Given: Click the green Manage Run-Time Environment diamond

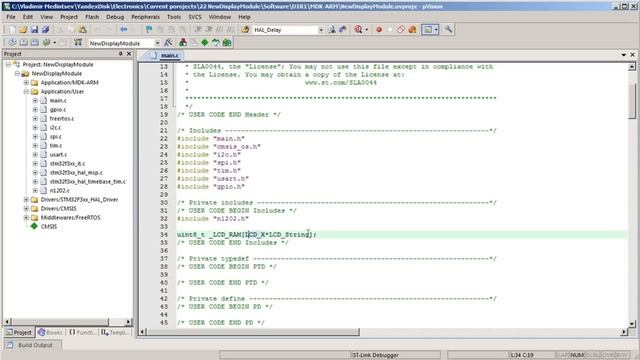Looking at the screenshot, I should [x=204, y=42].
